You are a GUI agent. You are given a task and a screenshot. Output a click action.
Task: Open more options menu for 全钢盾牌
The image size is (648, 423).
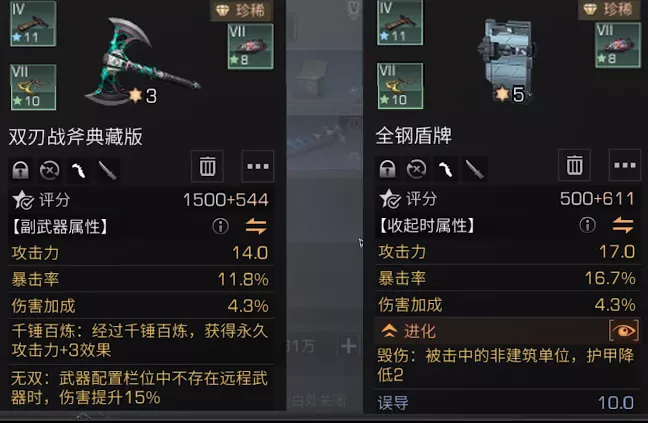coord(625,165)
